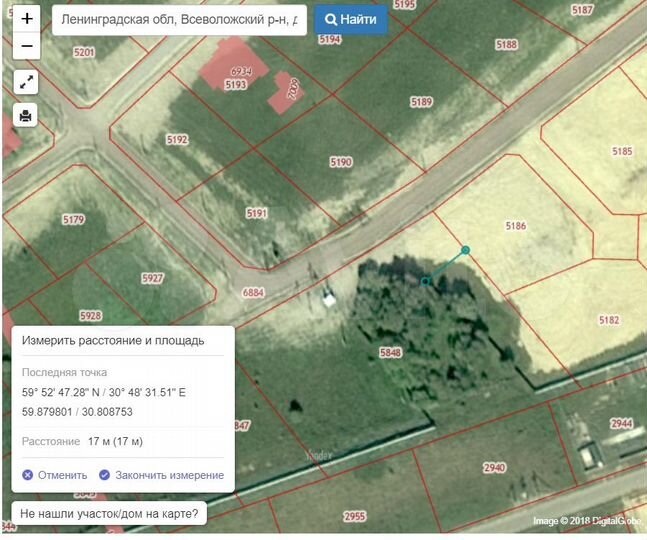This screenshot has height=540, width=647.
Task: Click the road parcel labeled 6884
Action: [x=253, y=292]
